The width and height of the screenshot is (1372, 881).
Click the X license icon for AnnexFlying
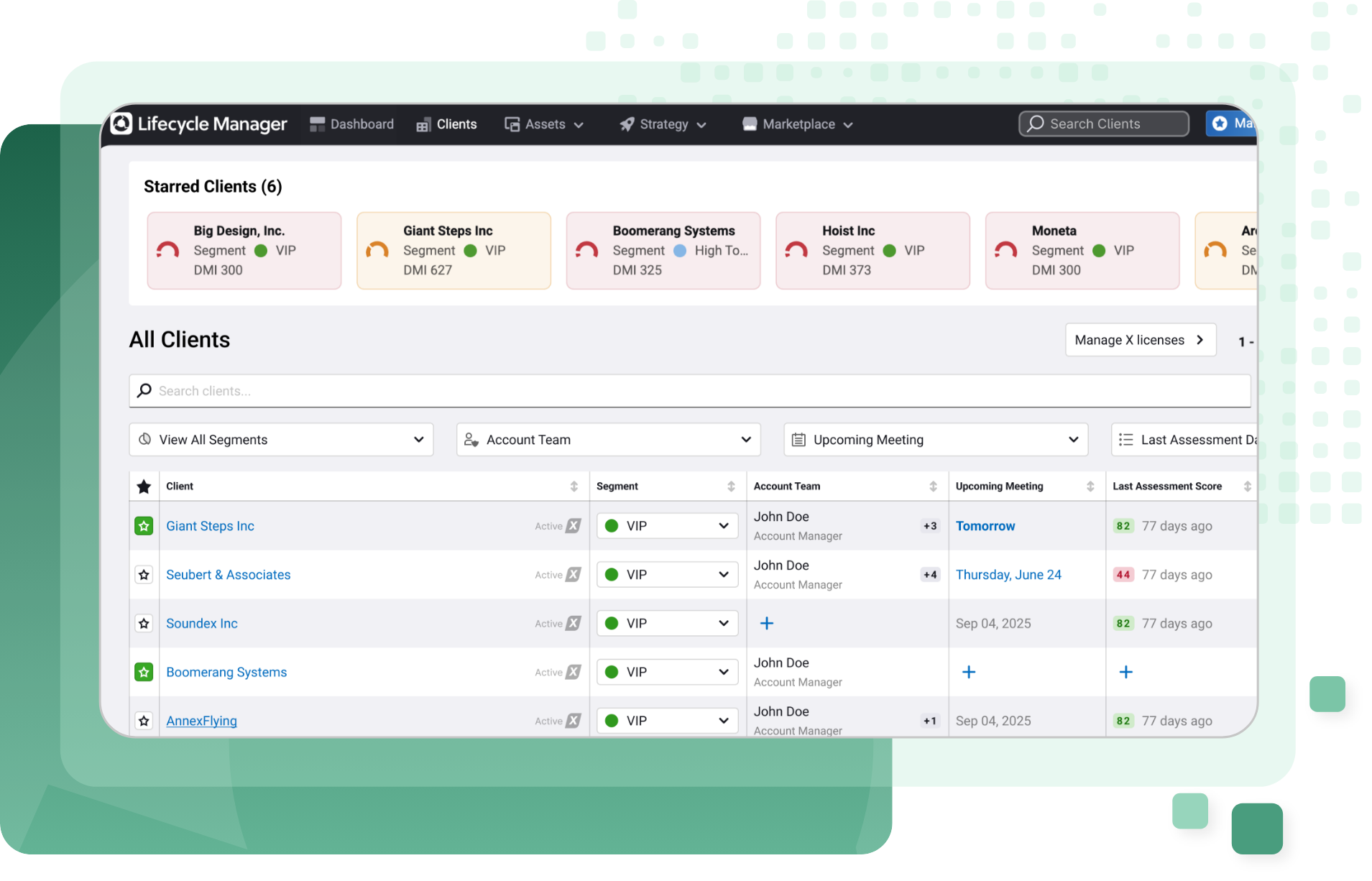point(573,721)
